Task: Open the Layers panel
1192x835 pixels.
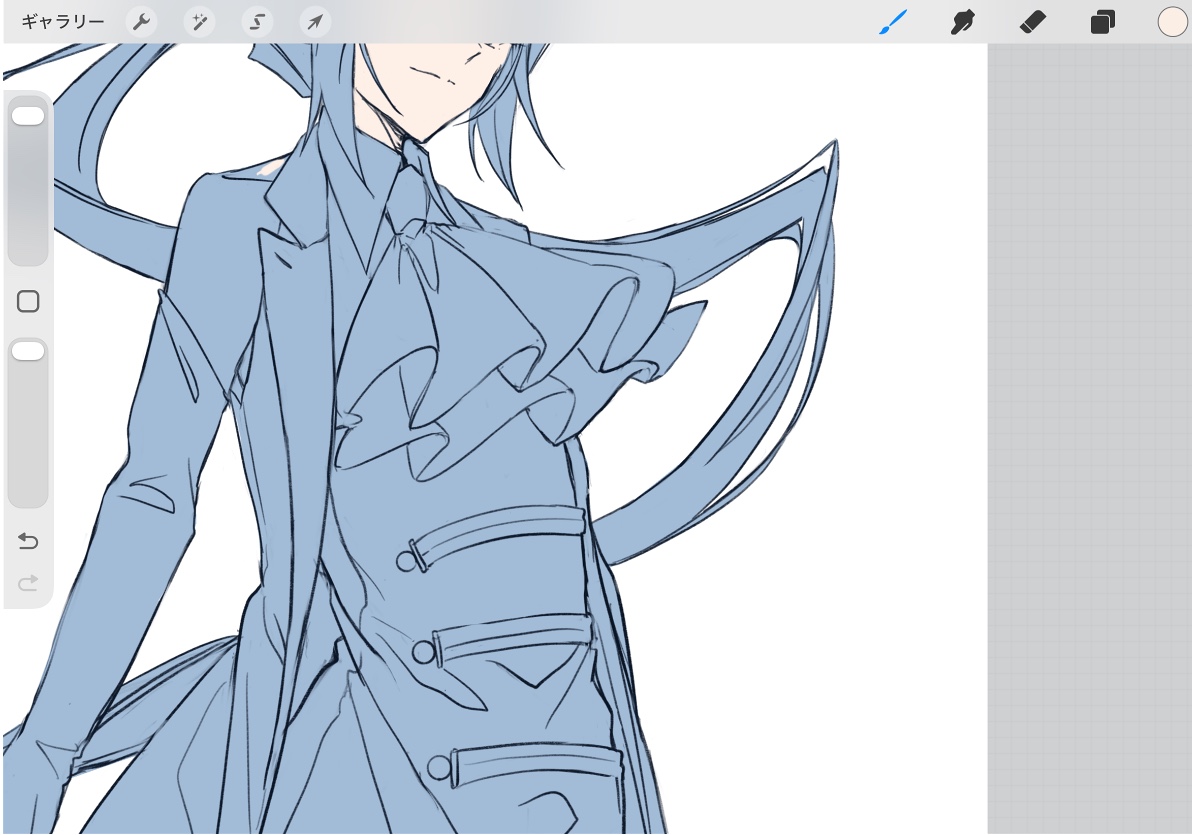Action: 1102,22
